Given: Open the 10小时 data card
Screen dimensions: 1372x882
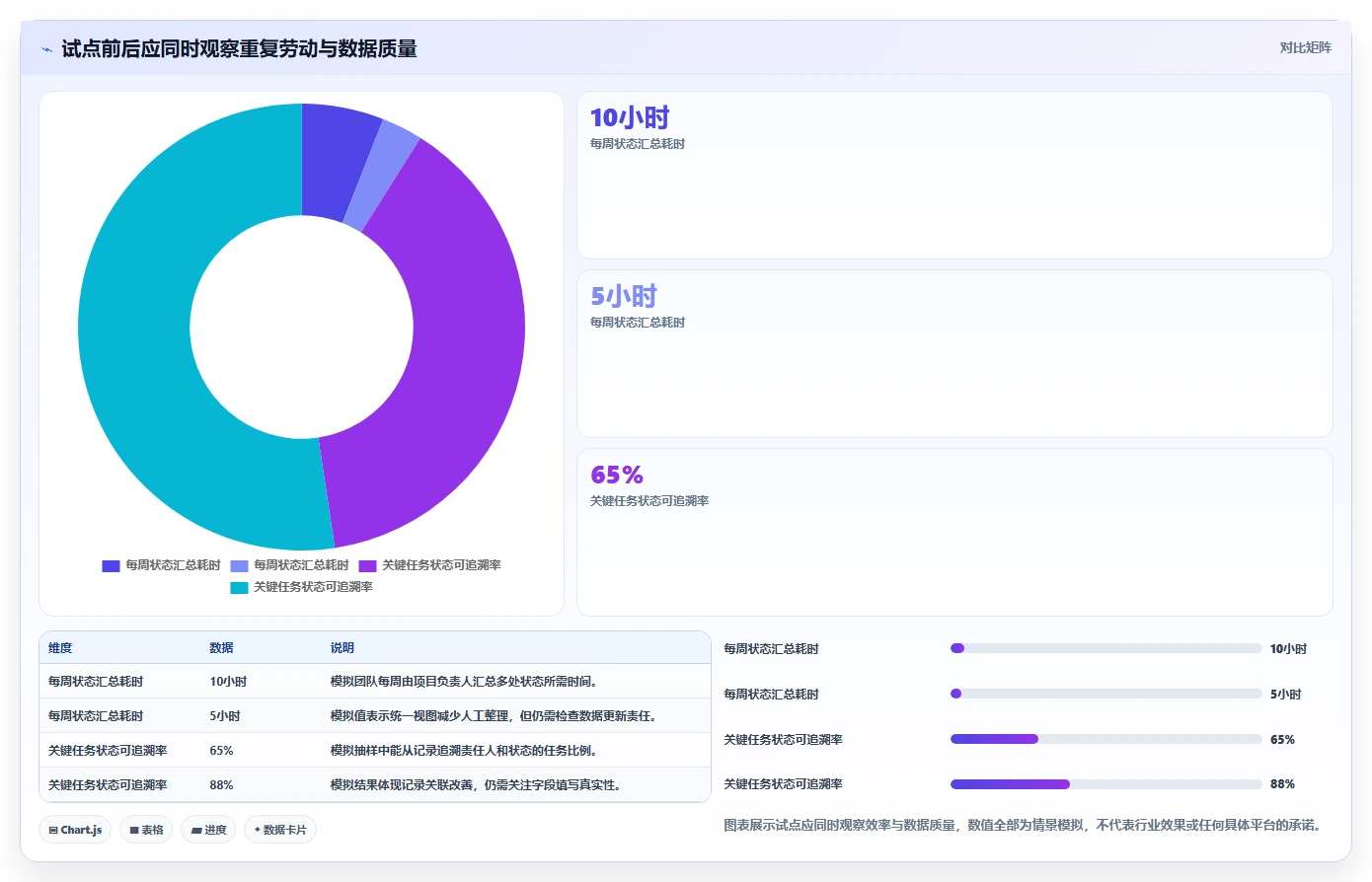Looking at the screenshot, I should (954, 176).
